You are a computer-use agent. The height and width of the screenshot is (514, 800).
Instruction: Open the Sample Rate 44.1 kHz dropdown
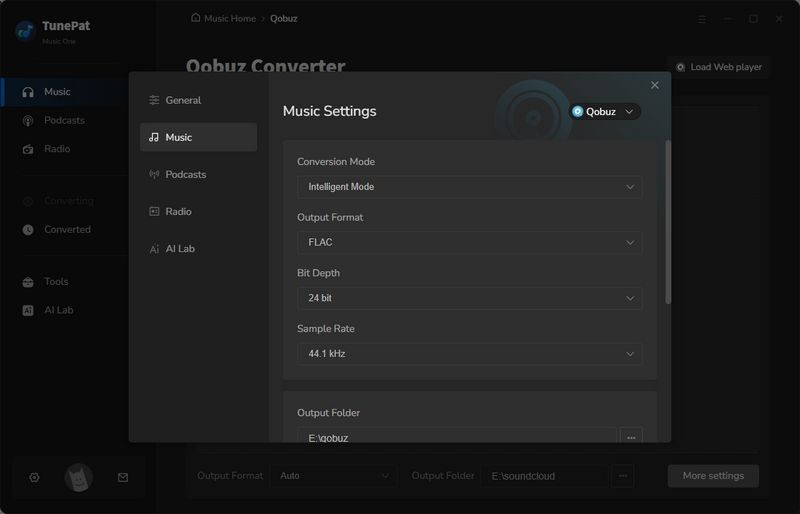pos(469,354)
